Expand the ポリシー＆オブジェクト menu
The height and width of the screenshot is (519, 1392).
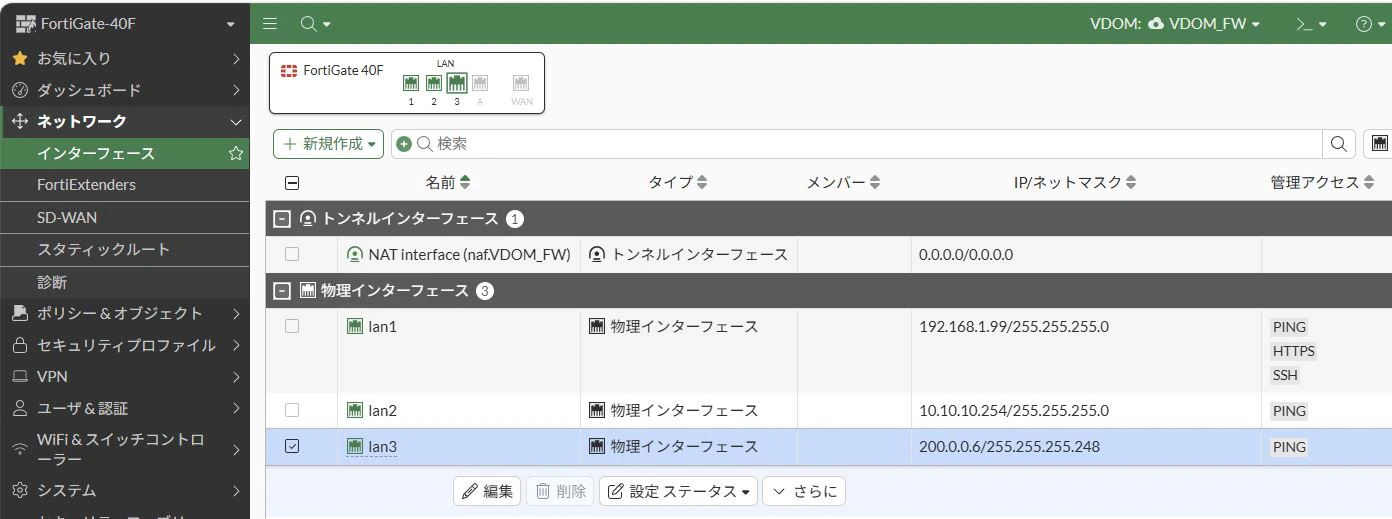(124, 313)
